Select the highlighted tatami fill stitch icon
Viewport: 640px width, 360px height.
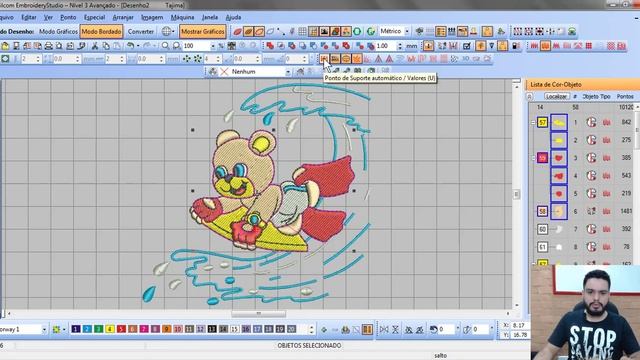tap(545, 46)
